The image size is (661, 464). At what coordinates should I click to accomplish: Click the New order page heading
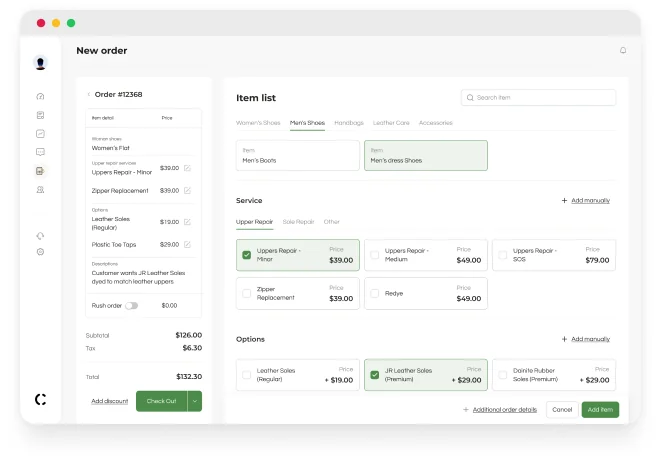[x=102, y=51]
